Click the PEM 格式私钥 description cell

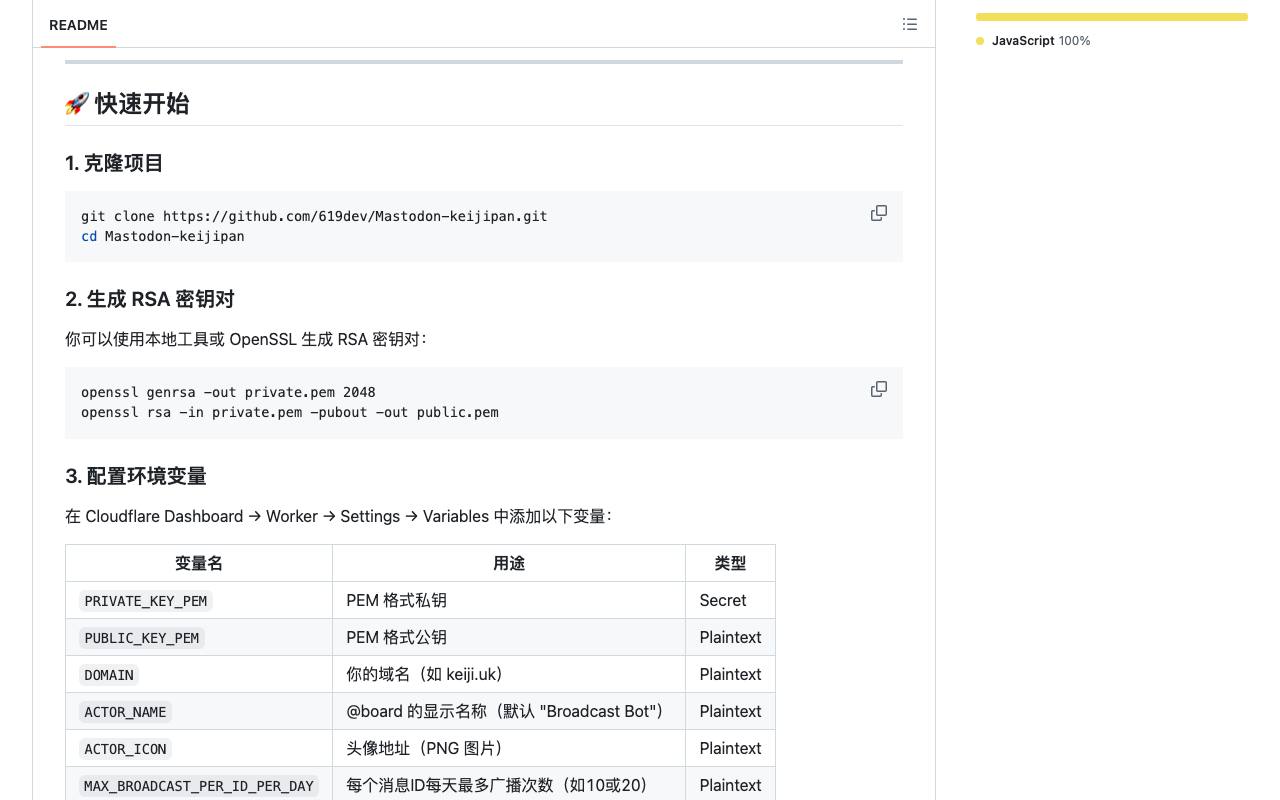pos(509,600)
